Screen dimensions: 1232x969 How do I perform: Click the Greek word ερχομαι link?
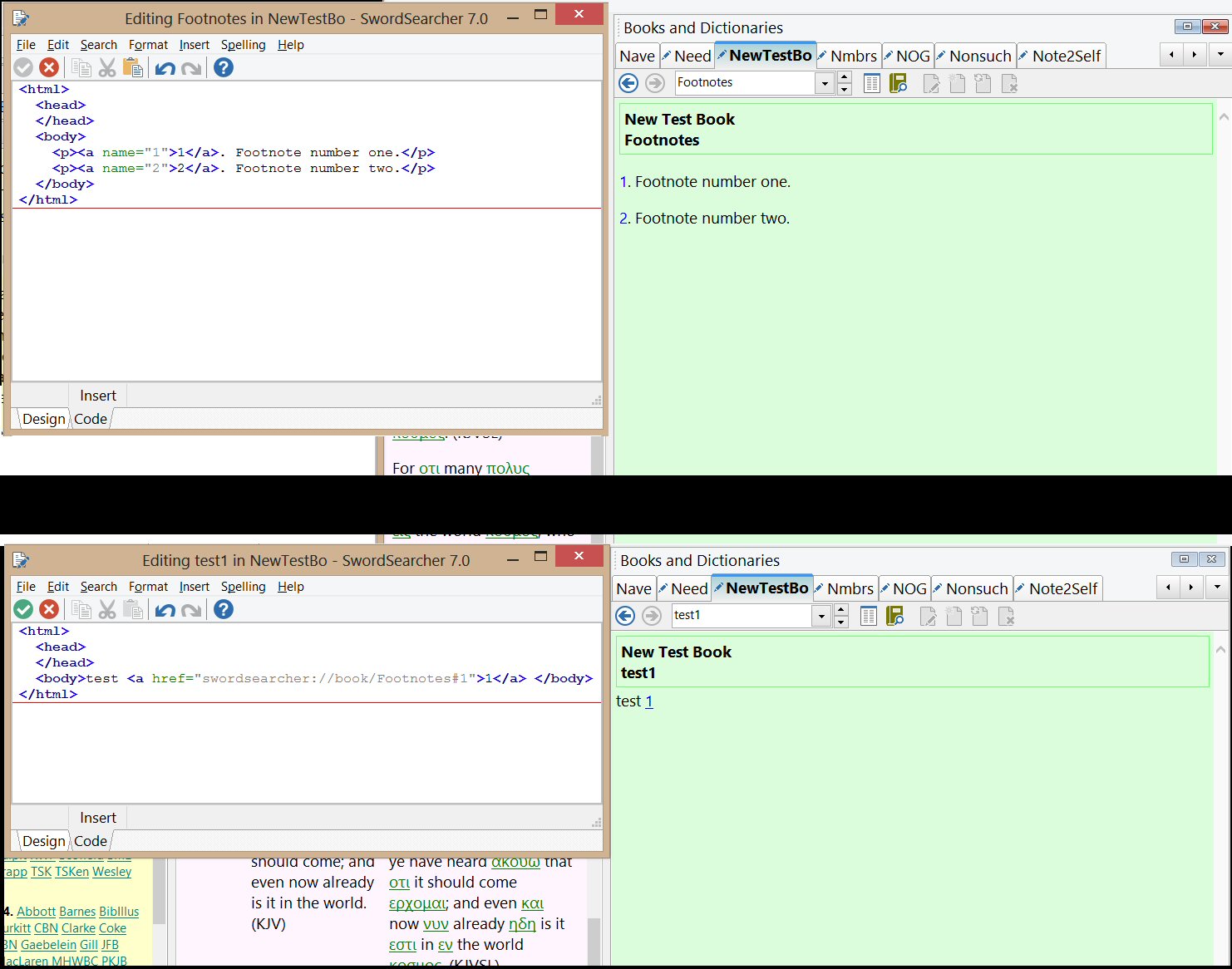(x=418, y=903)
